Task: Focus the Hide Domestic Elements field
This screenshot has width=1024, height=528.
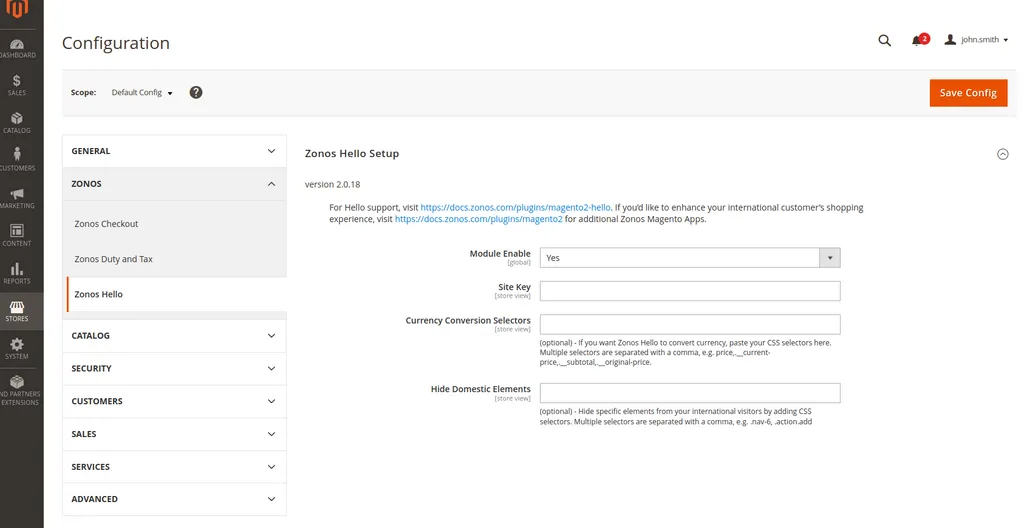Action: tap(690, 393)
